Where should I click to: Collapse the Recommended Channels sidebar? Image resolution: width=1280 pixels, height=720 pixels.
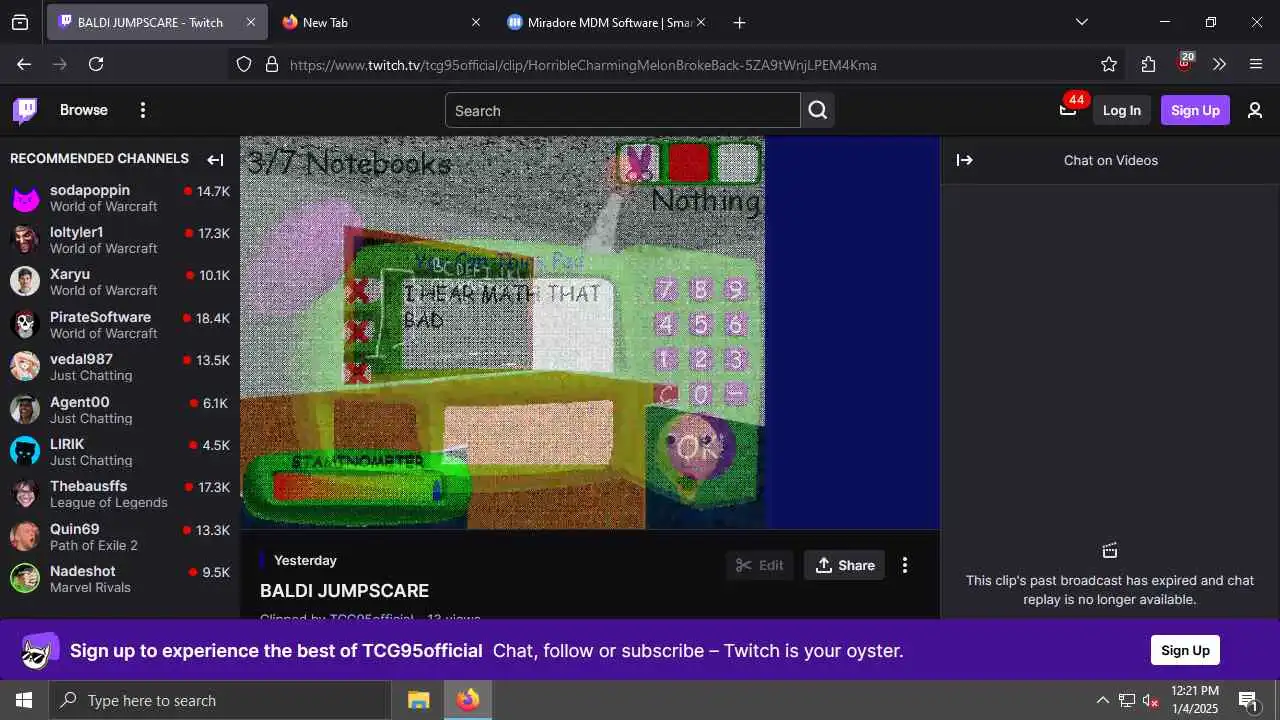coord(215,160)
